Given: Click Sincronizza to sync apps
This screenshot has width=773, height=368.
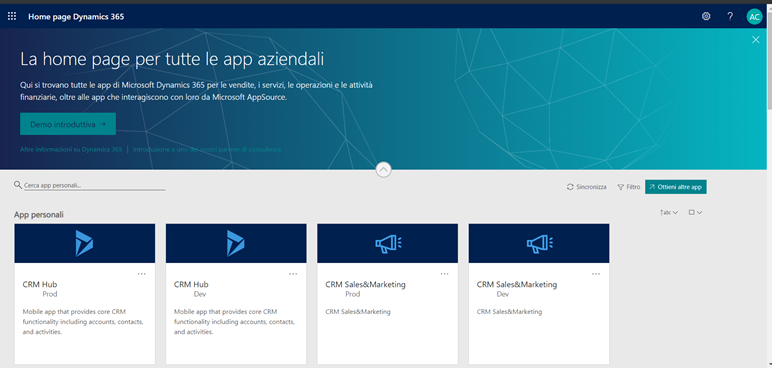Looking at the screenshot, I should coord(587,187).
